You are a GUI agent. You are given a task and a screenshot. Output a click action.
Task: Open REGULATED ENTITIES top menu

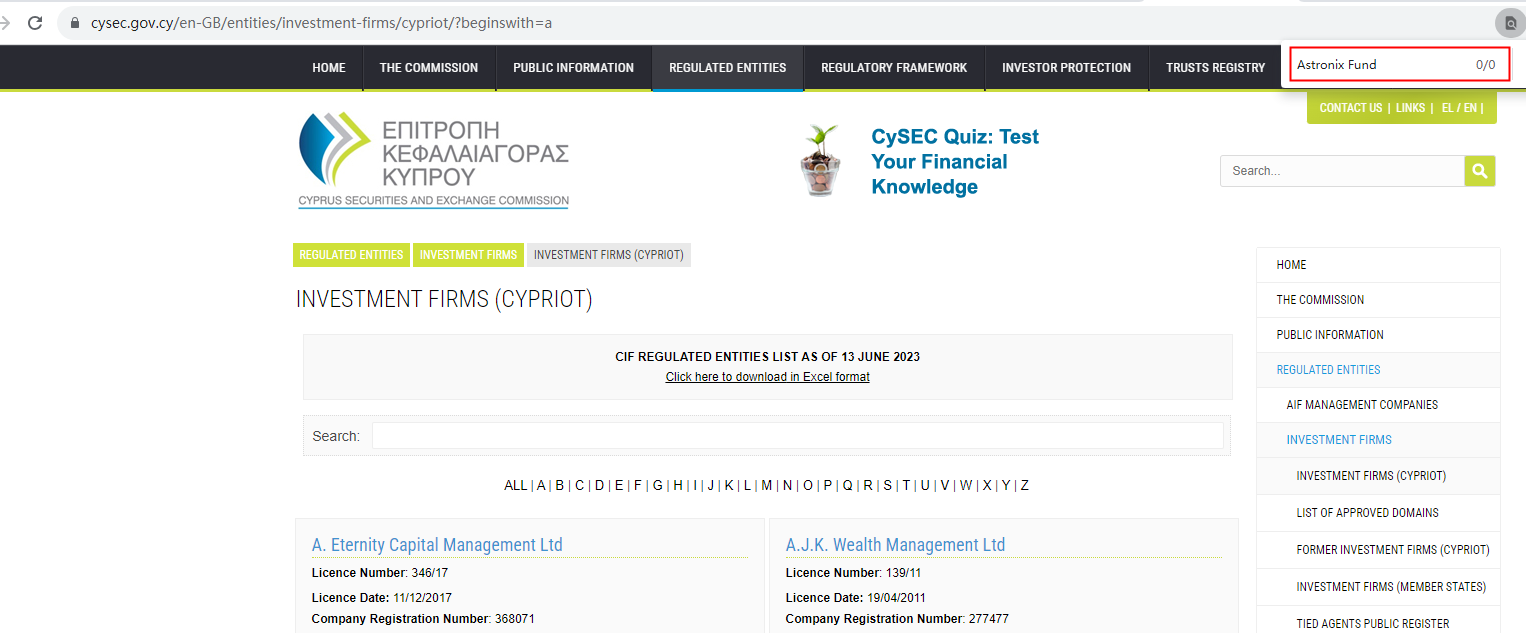tap(728, 68)
